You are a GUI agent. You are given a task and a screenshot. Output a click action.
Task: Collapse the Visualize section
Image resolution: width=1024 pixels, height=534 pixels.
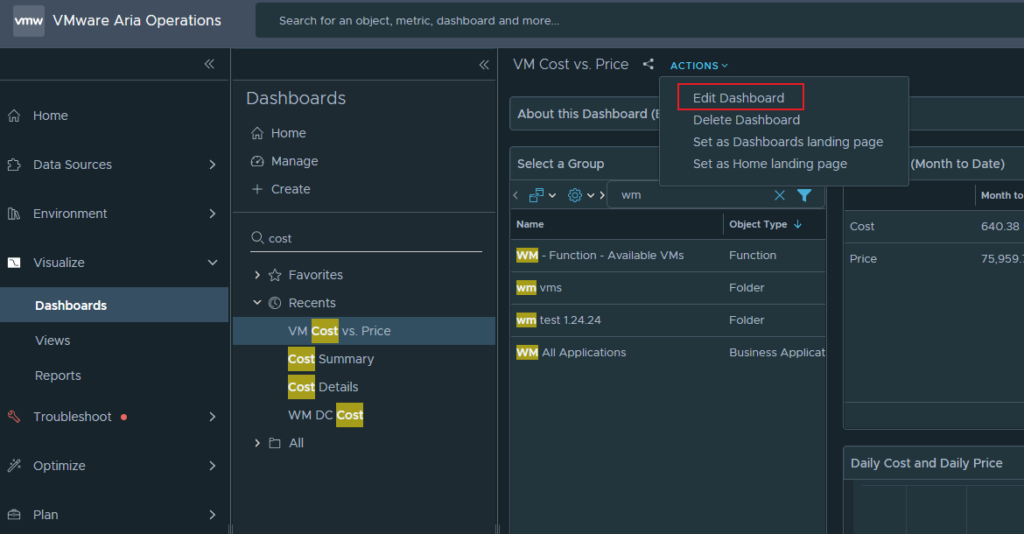coord(212,262)
